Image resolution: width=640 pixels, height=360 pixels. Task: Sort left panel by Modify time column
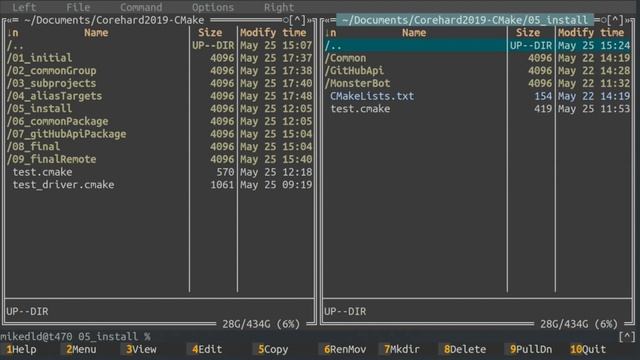(x=273, y=33)
